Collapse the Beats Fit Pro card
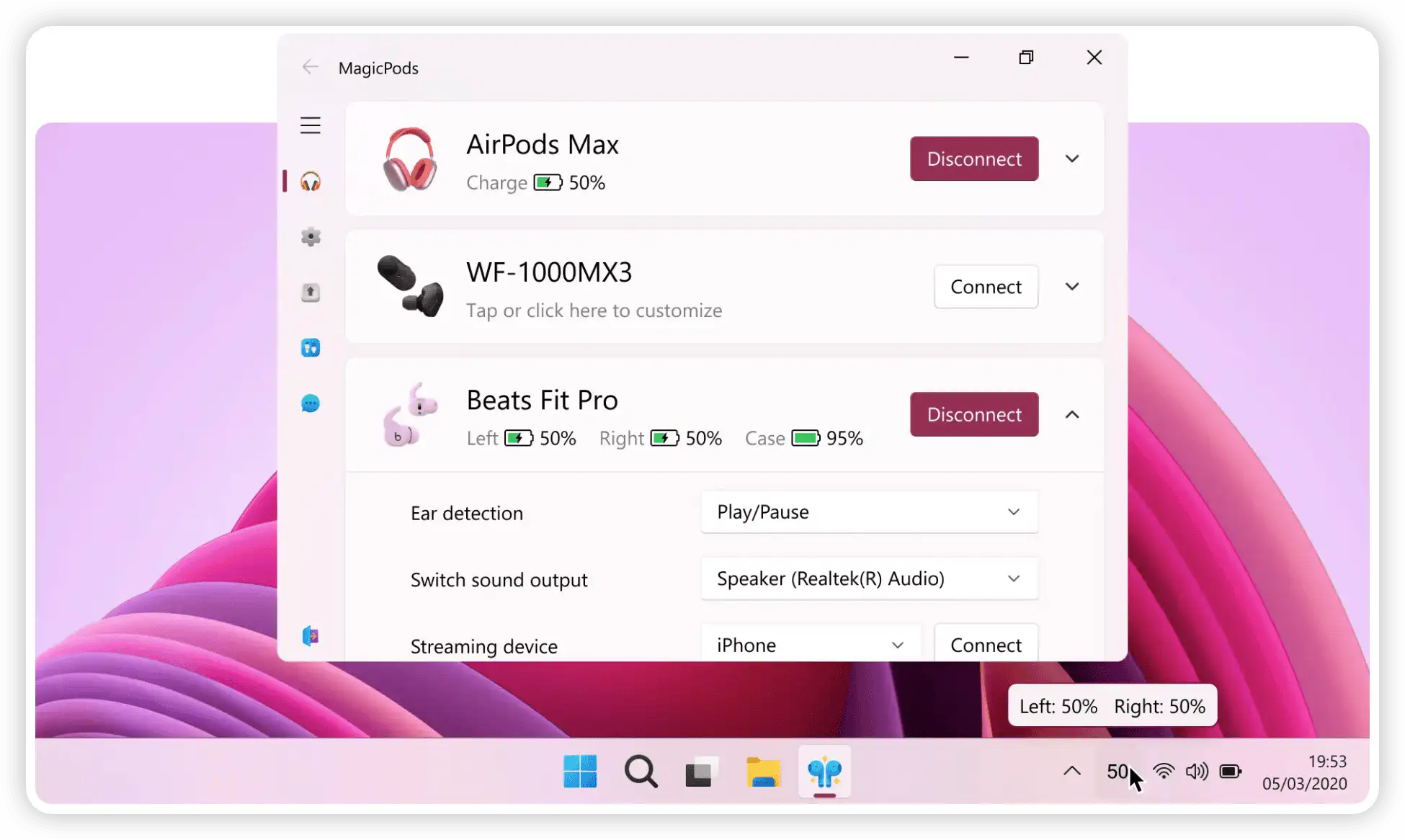The height and width of the screenshot is (840, 1405). (1072, 414)
